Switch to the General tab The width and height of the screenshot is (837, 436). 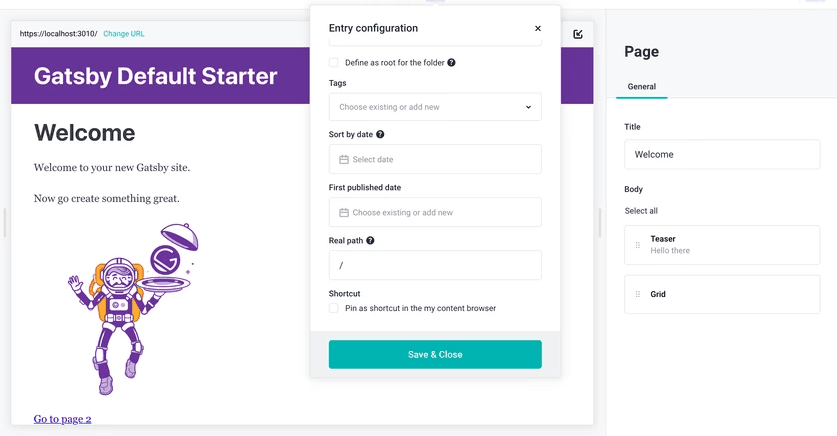(642, 87)
